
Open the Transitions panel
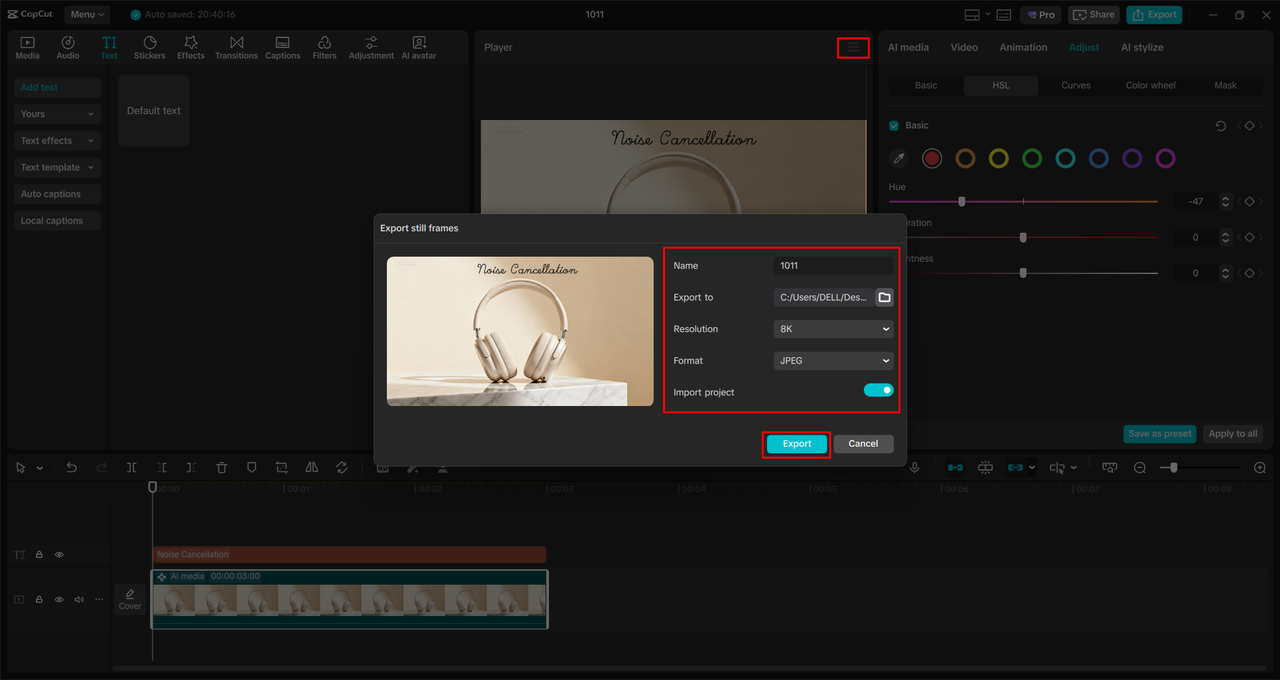tap(236, 47)
